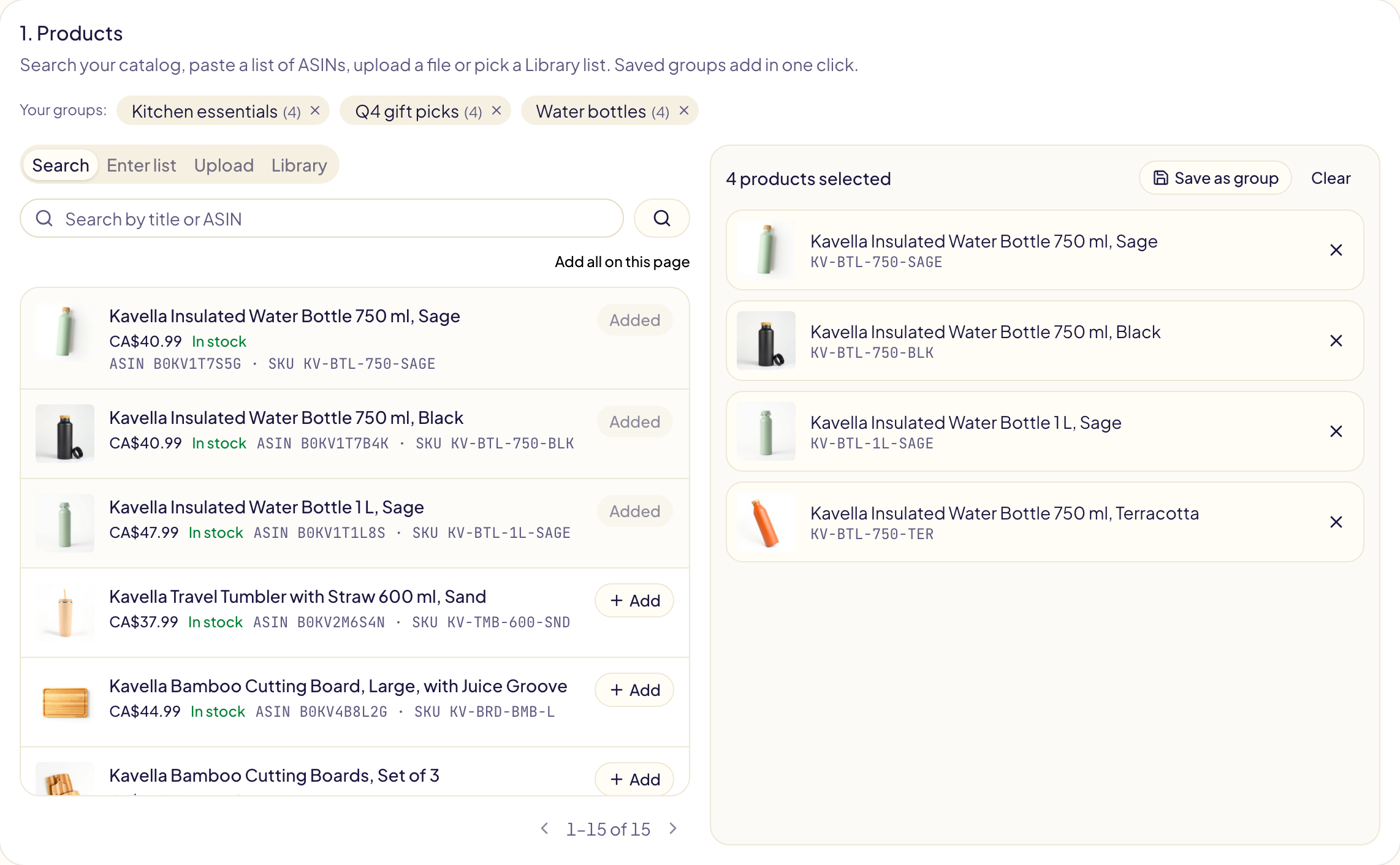Viewport: 1400px width, 865px height.
Task: Click the 1–15 of 15 pagination text
Action: (x=608, y=829)
